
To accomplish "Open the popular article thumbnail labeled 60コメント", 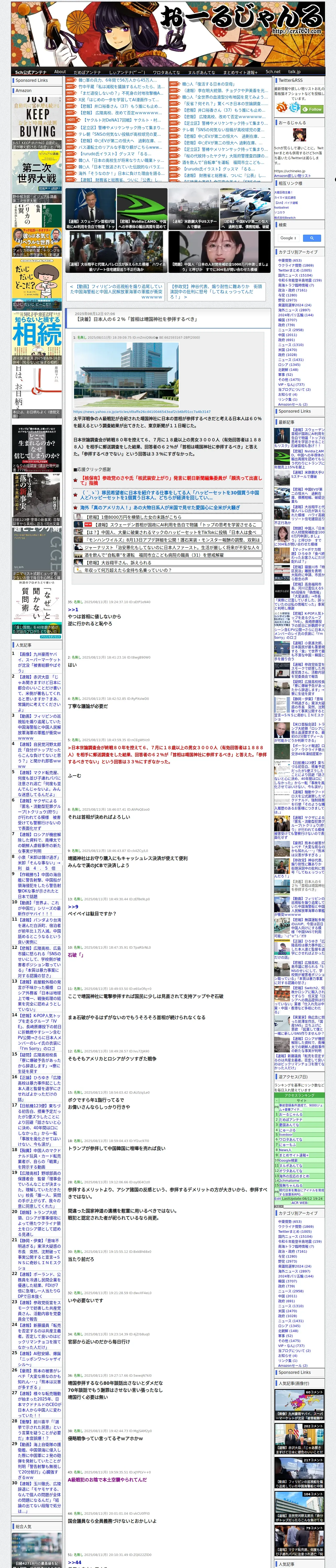I will coord(299,1405).
